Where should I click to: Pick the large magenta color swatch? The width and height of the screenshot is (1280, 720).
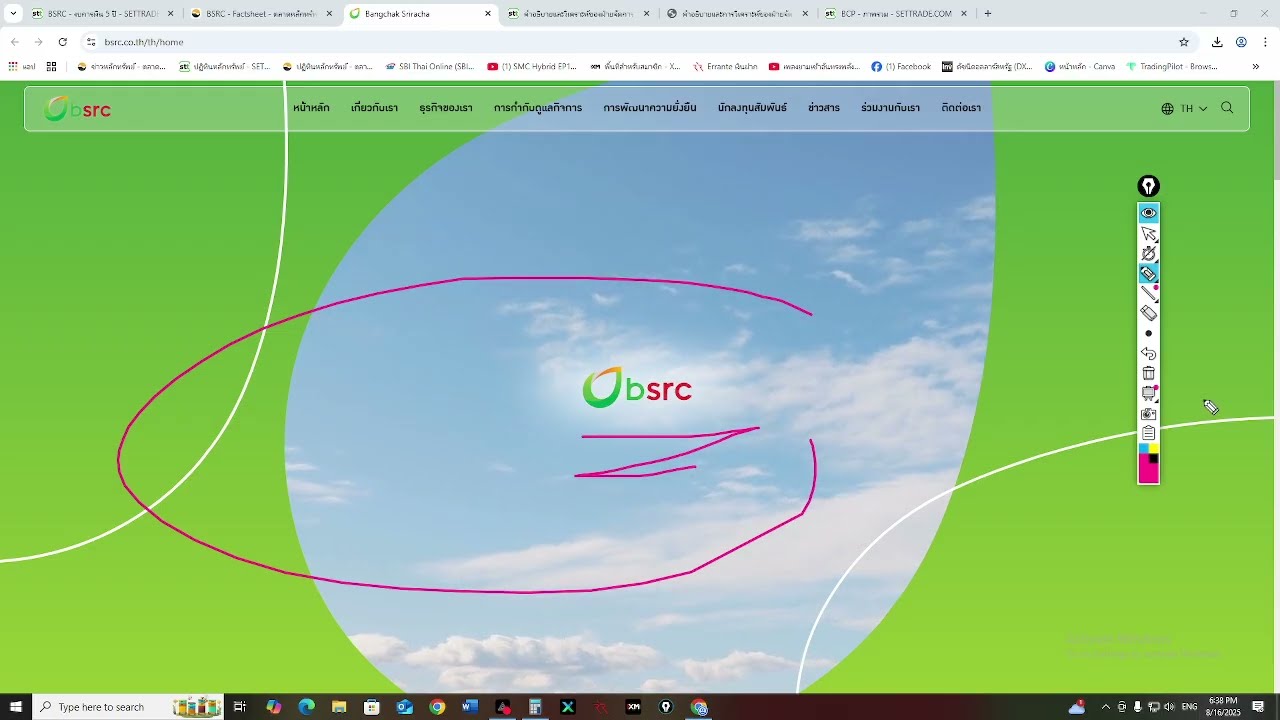[x=1148, y=473]
